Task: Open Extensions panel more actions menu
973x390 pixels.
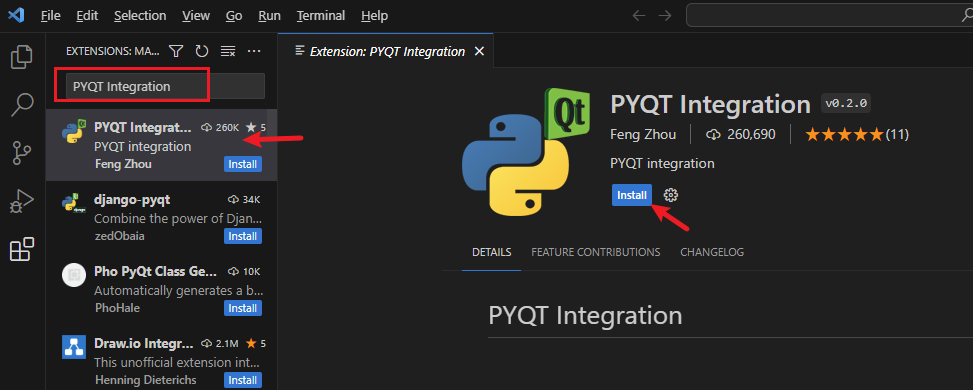Action: 254,51
